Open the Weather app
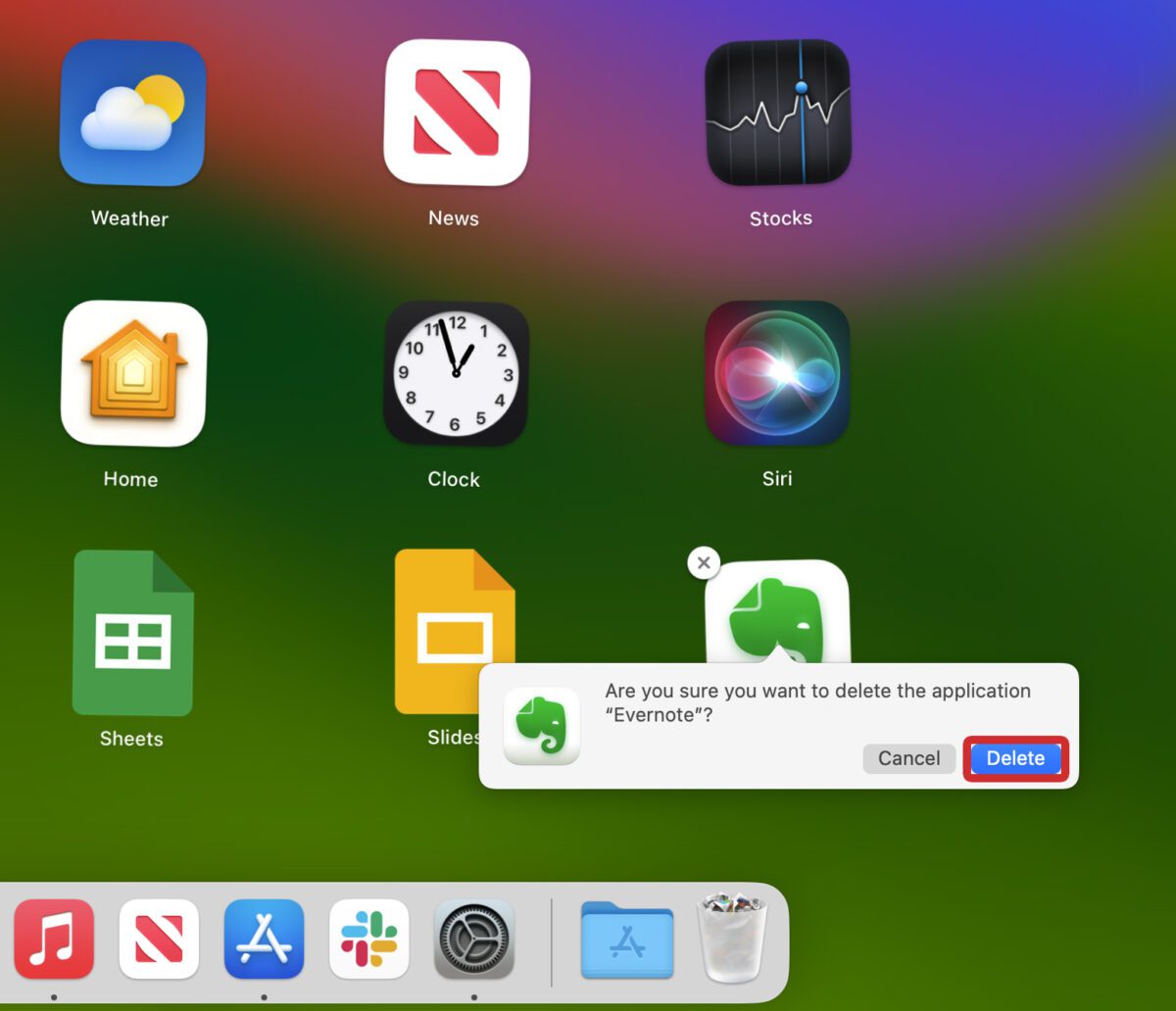1176x1011 pixels. (132, 115)
